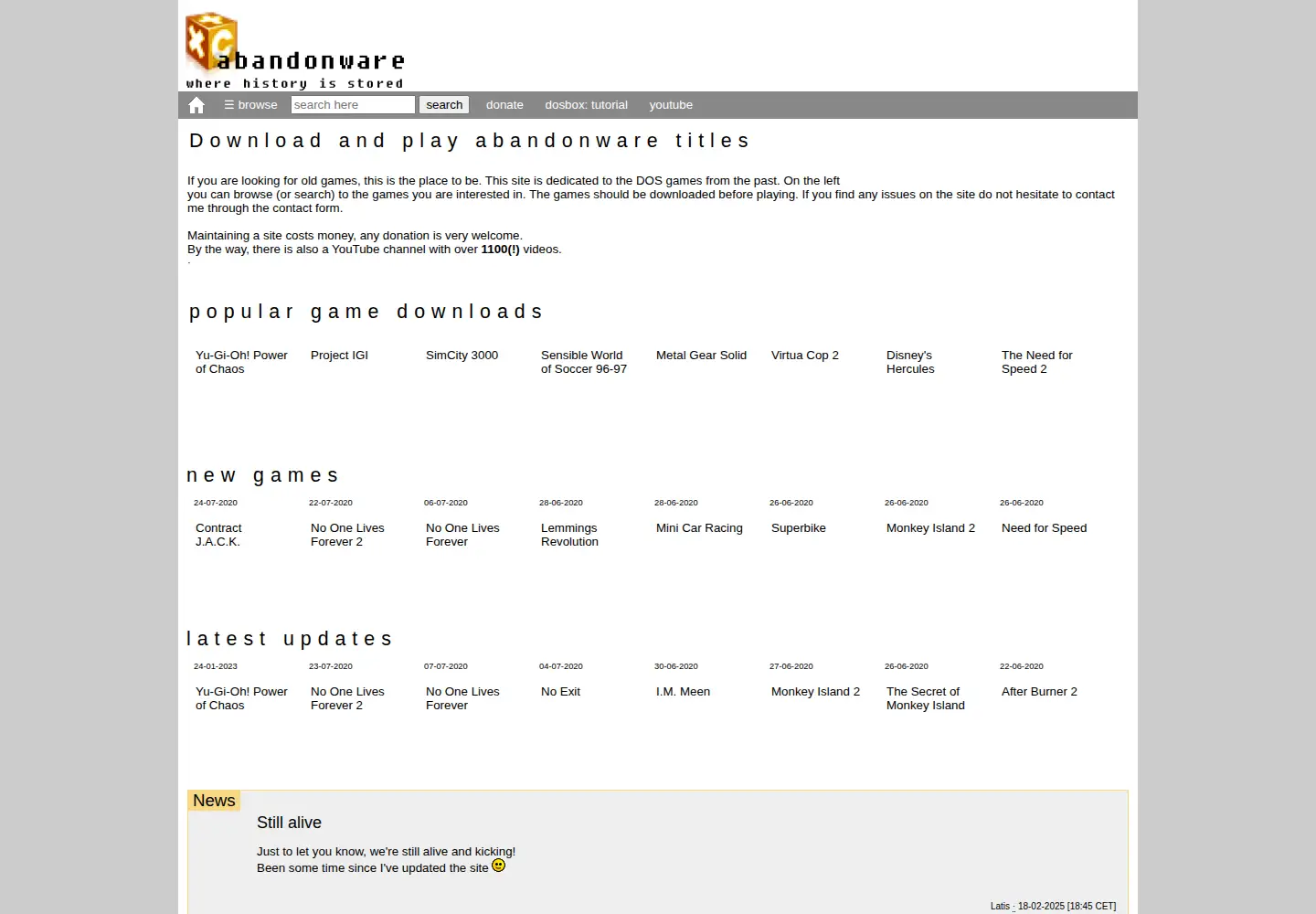Screen dimensions: 1316x914
Task: Click the 'new games' heading
Action: [263, 475]
